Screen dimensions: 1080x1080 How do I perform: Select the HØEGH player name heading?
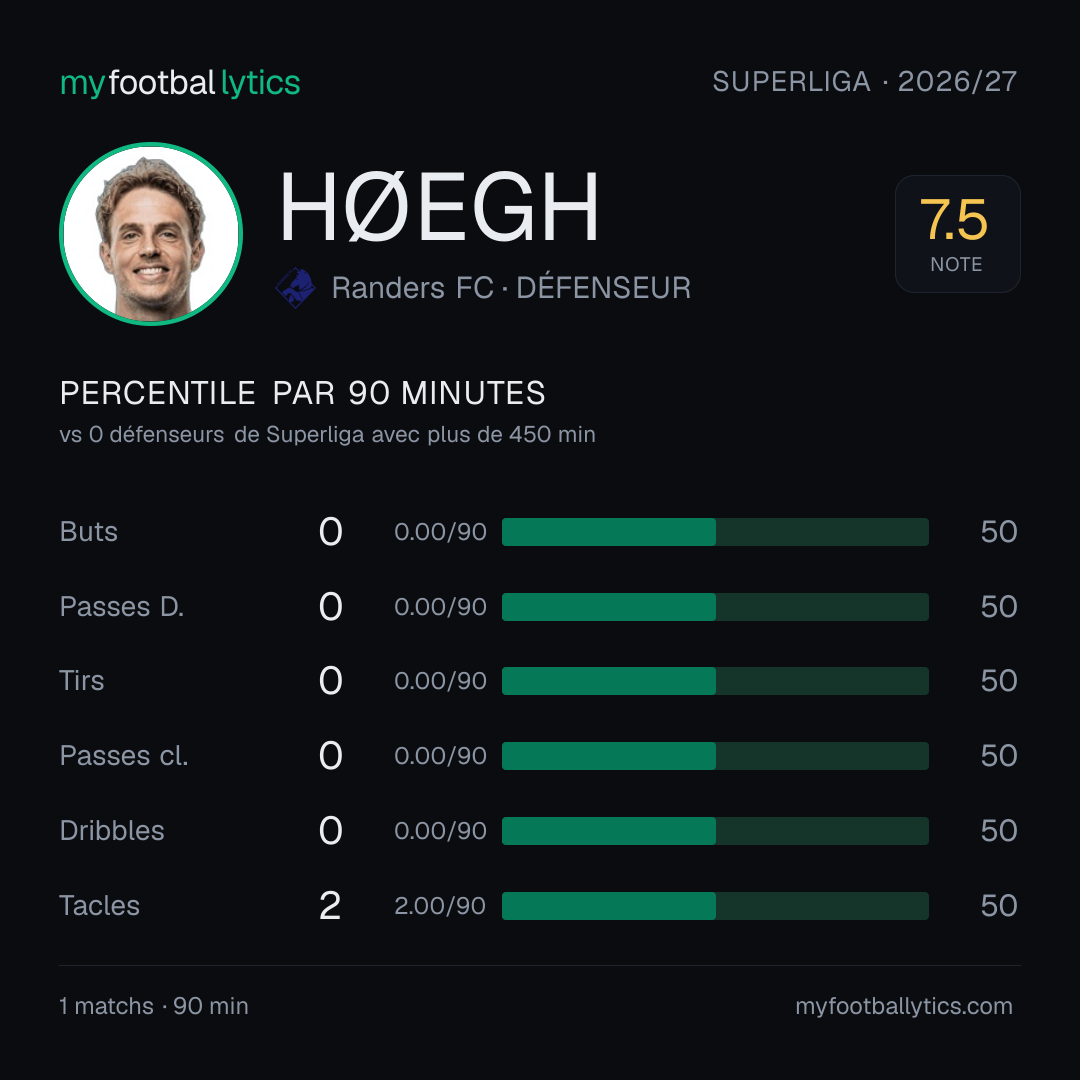439,207
